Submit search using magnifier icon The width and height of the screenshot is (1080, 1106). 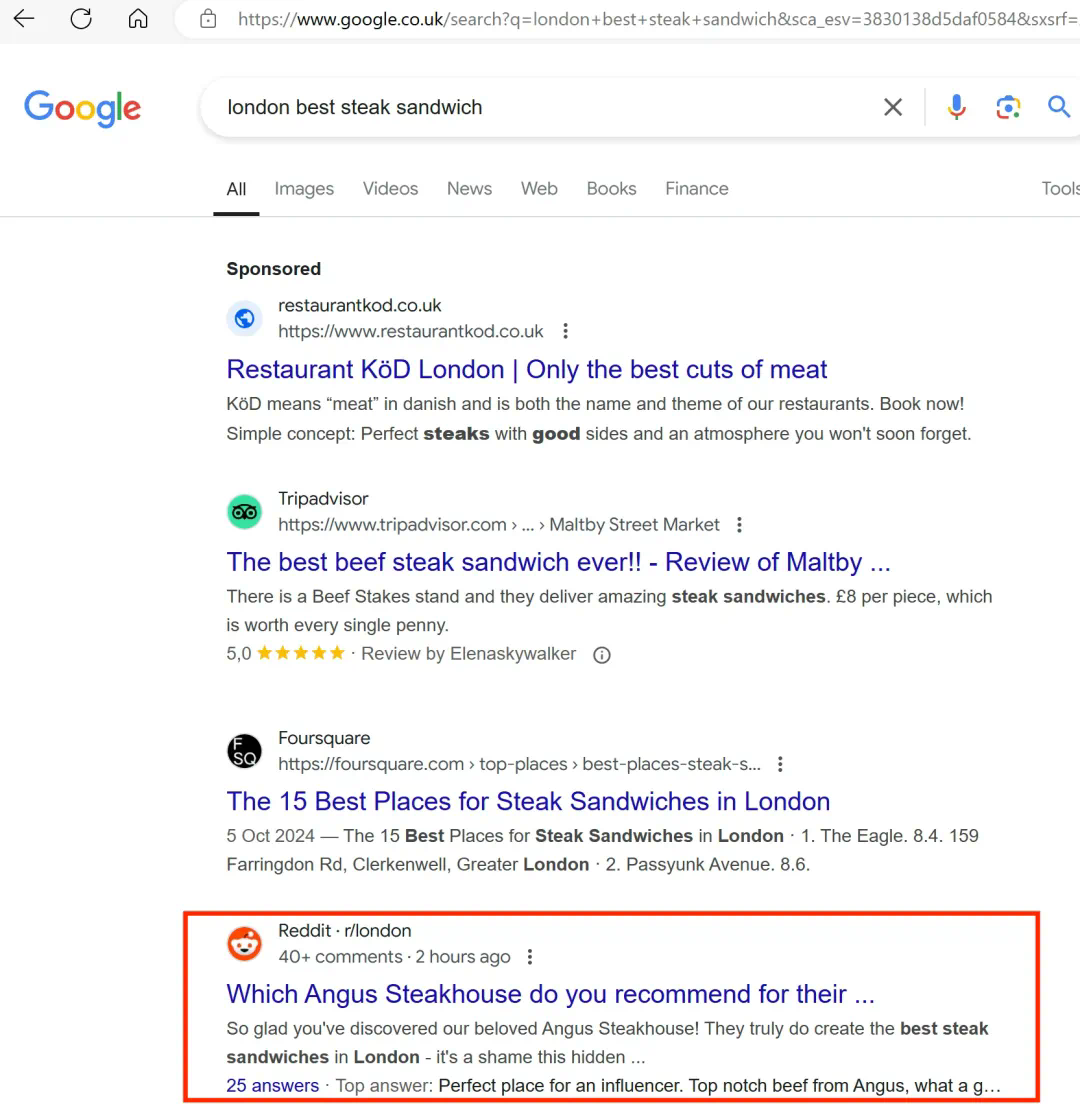tap(1058, 107)
